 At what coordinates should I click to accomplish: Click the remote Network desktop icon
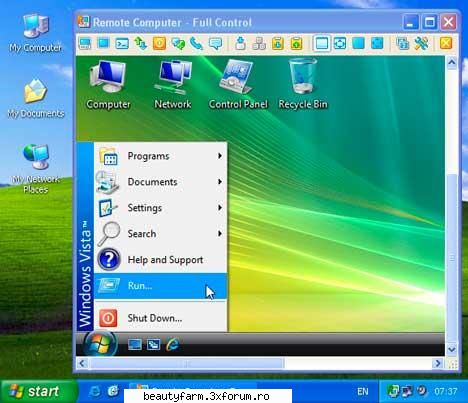pyautogui.click(x=173, y=85)
